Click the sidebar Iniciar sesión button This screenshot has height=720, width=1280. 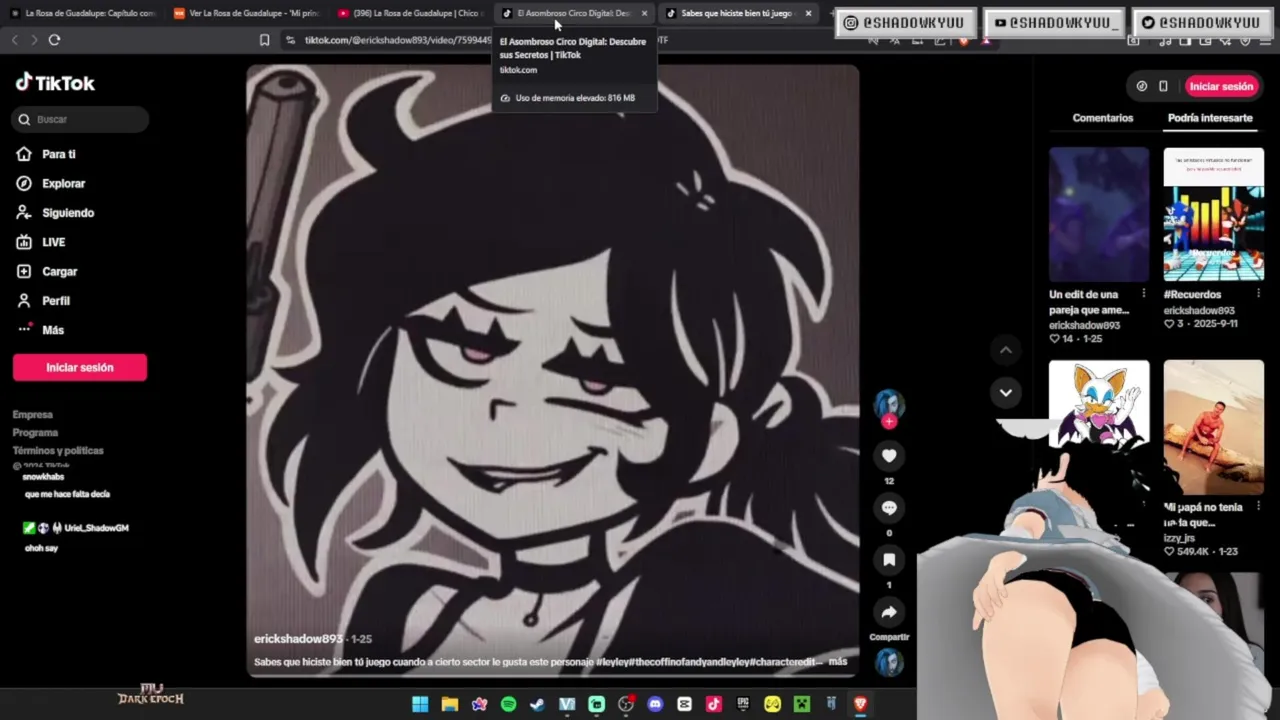point(80,367)
